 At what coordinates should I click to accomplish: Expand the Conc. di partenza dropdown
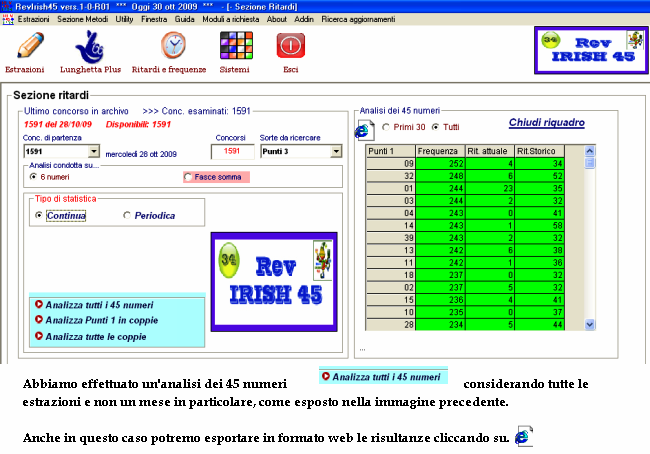point(94,151)
